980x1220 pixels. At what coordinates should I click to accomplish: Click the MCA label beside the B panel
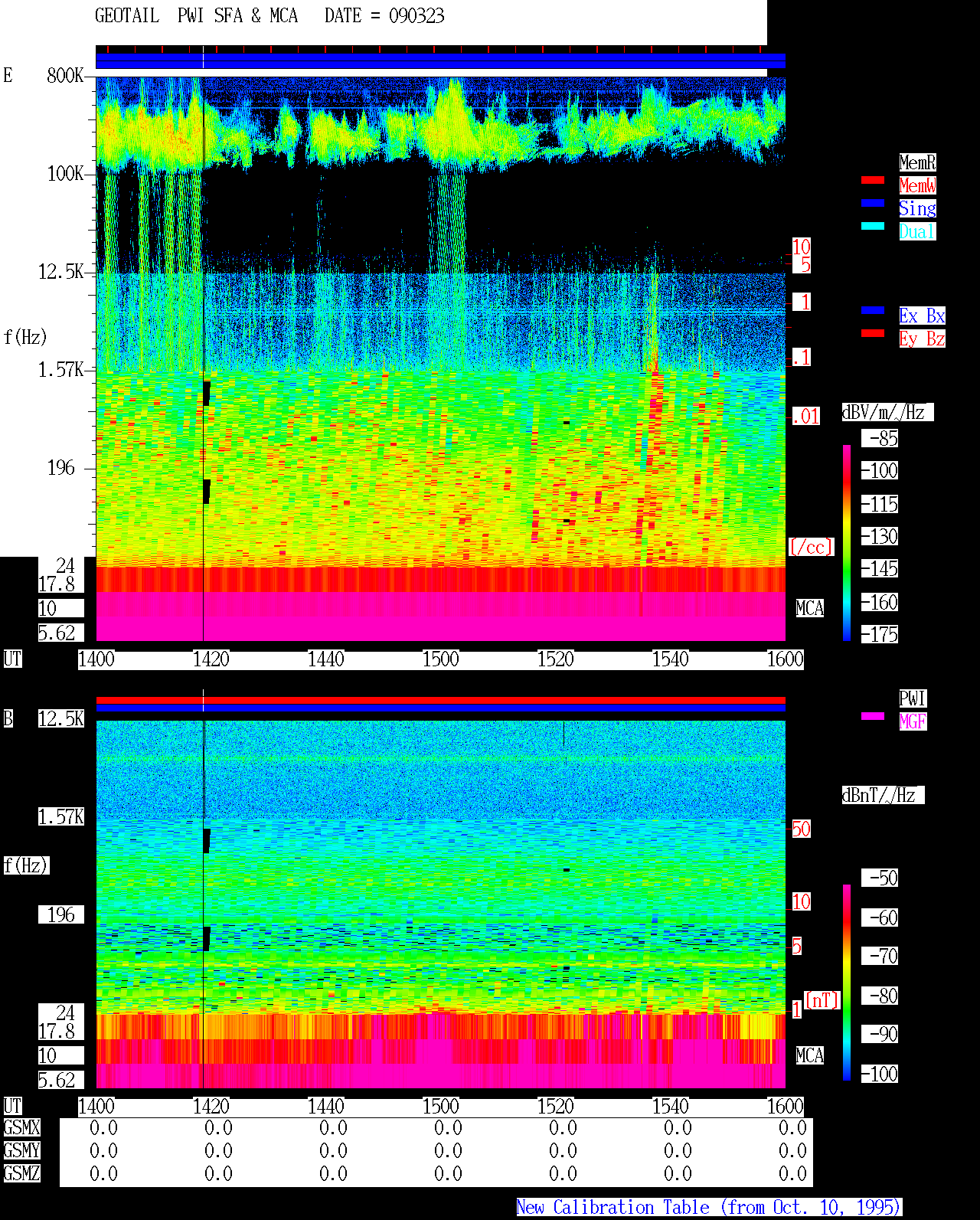810,1055
